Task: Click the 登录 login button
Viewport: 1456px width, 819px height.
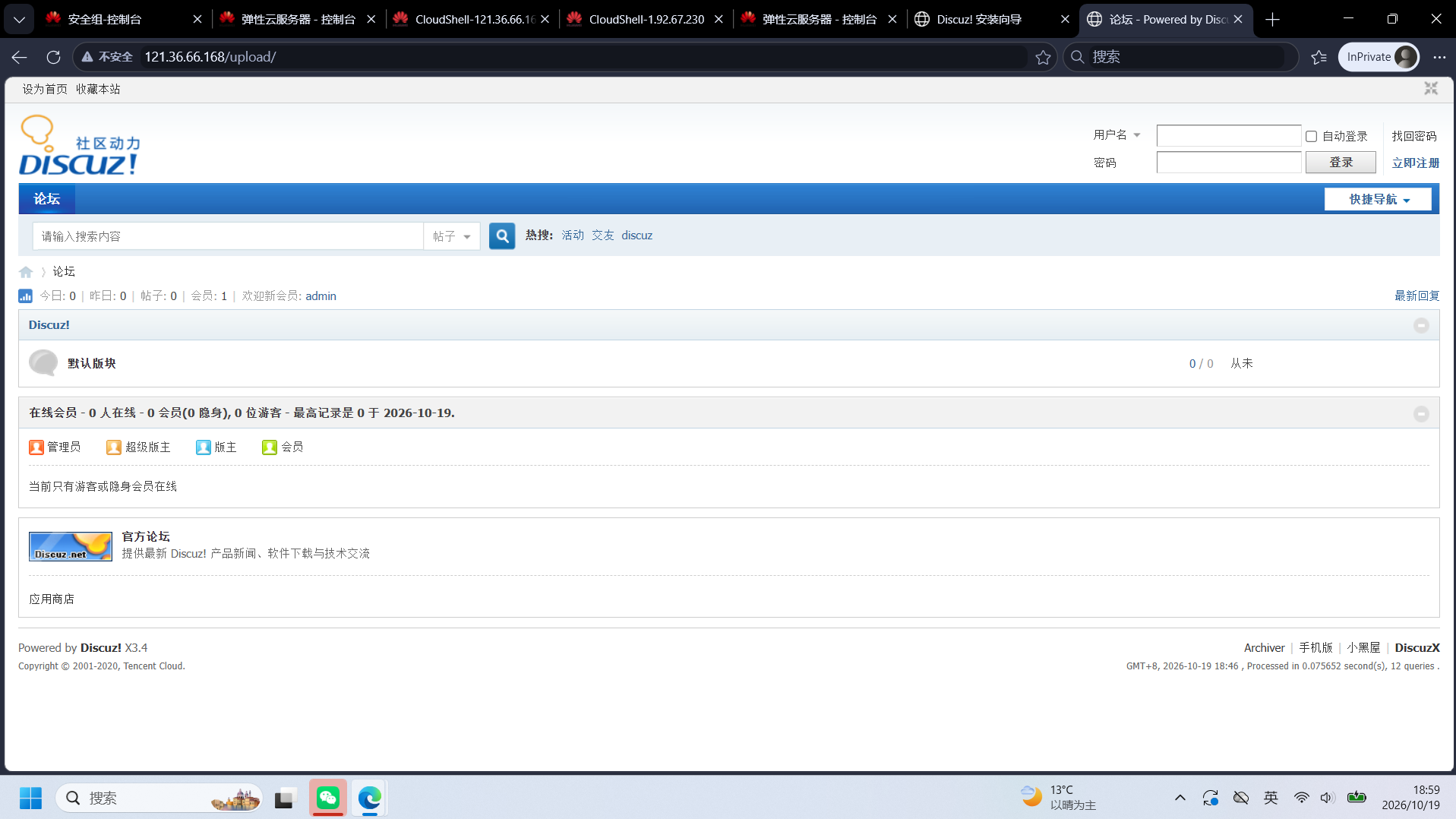Action: coord(1341,163)
